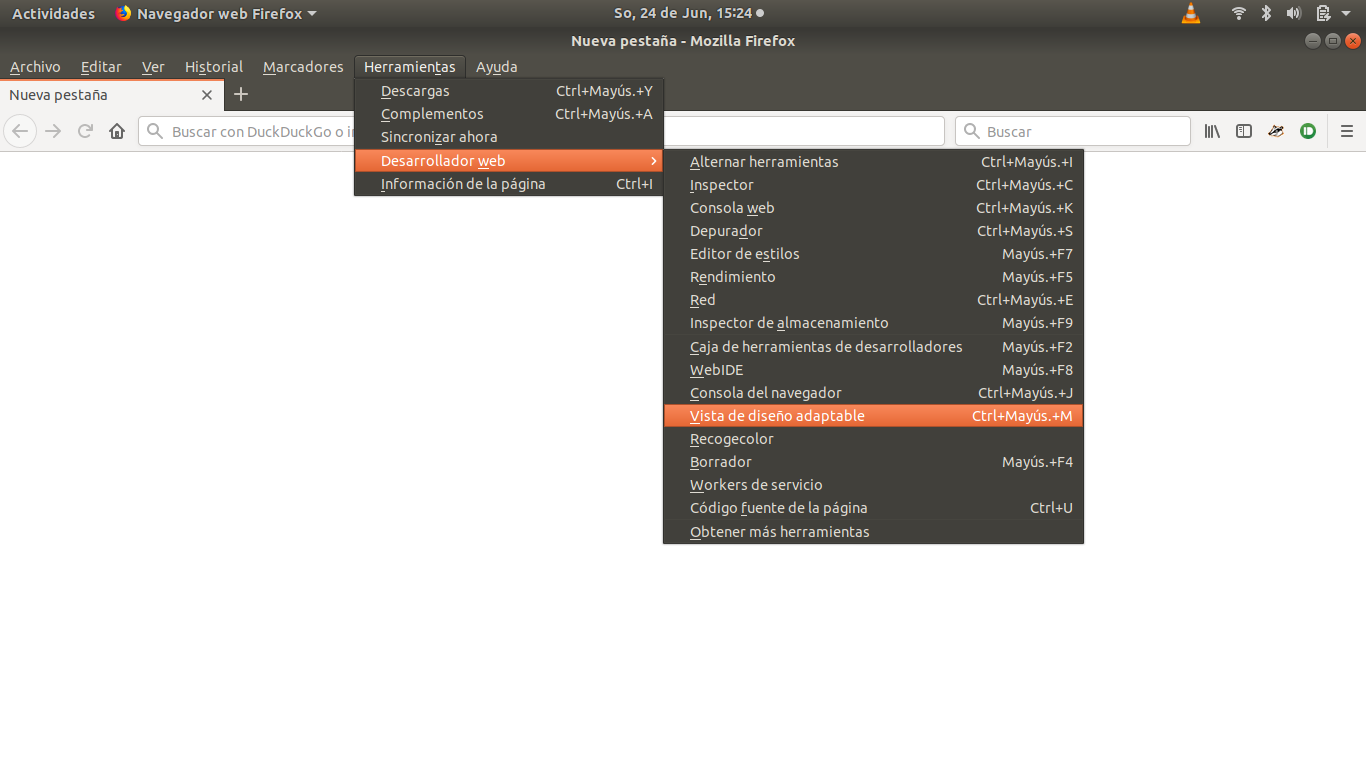Open the Firefox hamburger menu
1366x768 pixels.
click(x=1347, y=131)
